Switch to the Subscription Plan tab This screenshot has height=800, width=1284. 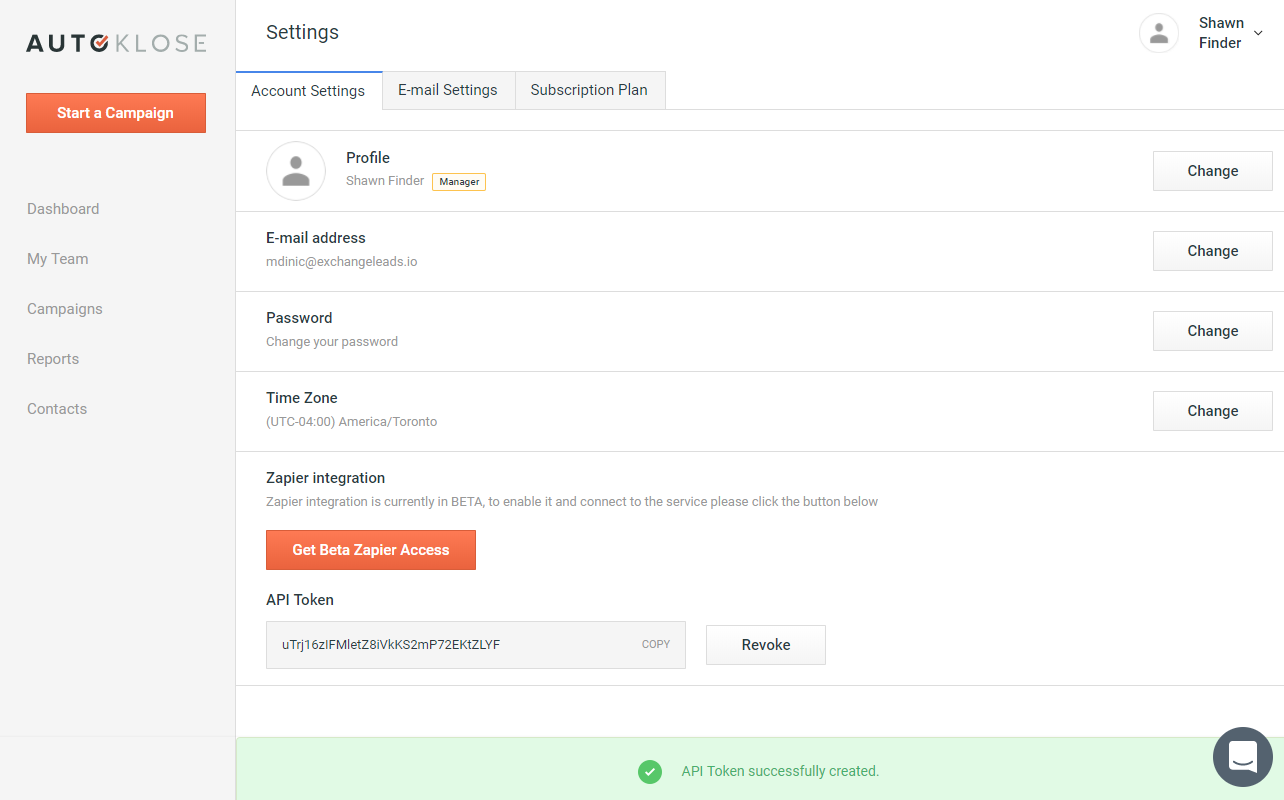pos(589,90)
